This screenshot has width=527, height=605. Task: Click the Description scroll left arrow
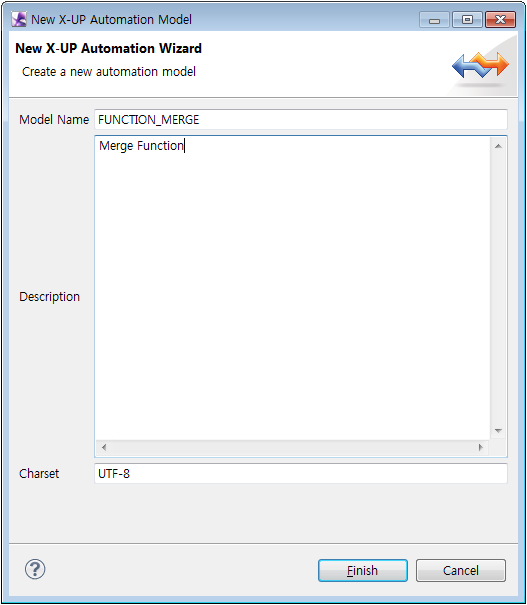[104, 447]
